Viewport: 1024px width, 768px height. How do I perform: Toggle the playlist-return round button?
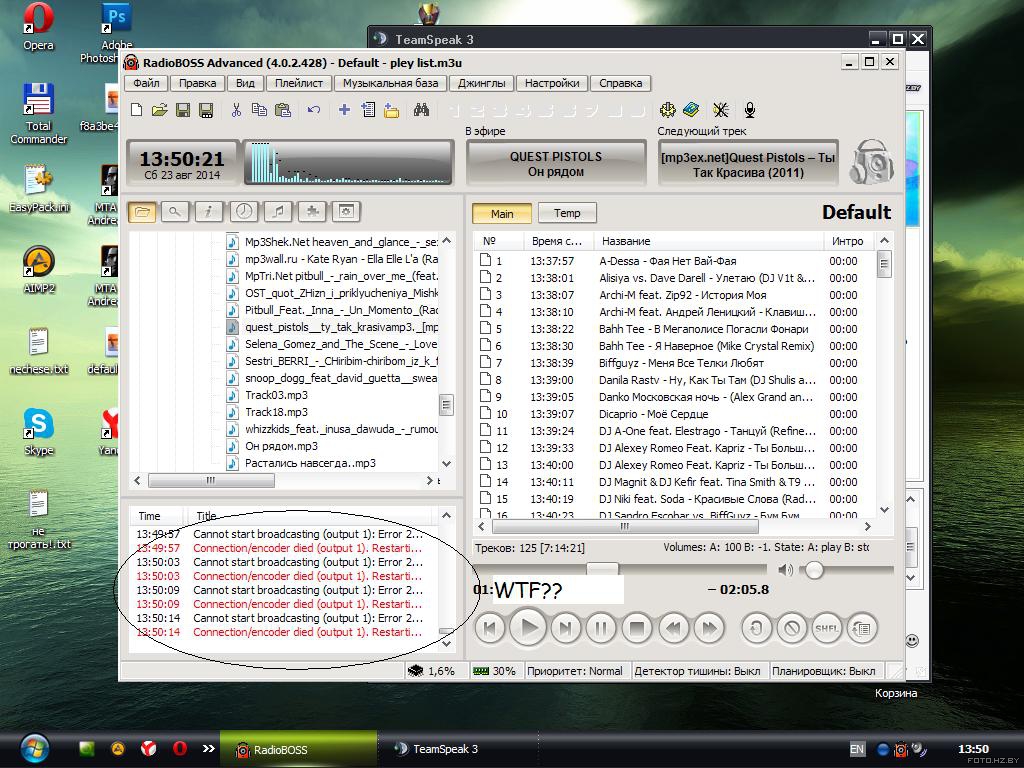pos(862,628)
